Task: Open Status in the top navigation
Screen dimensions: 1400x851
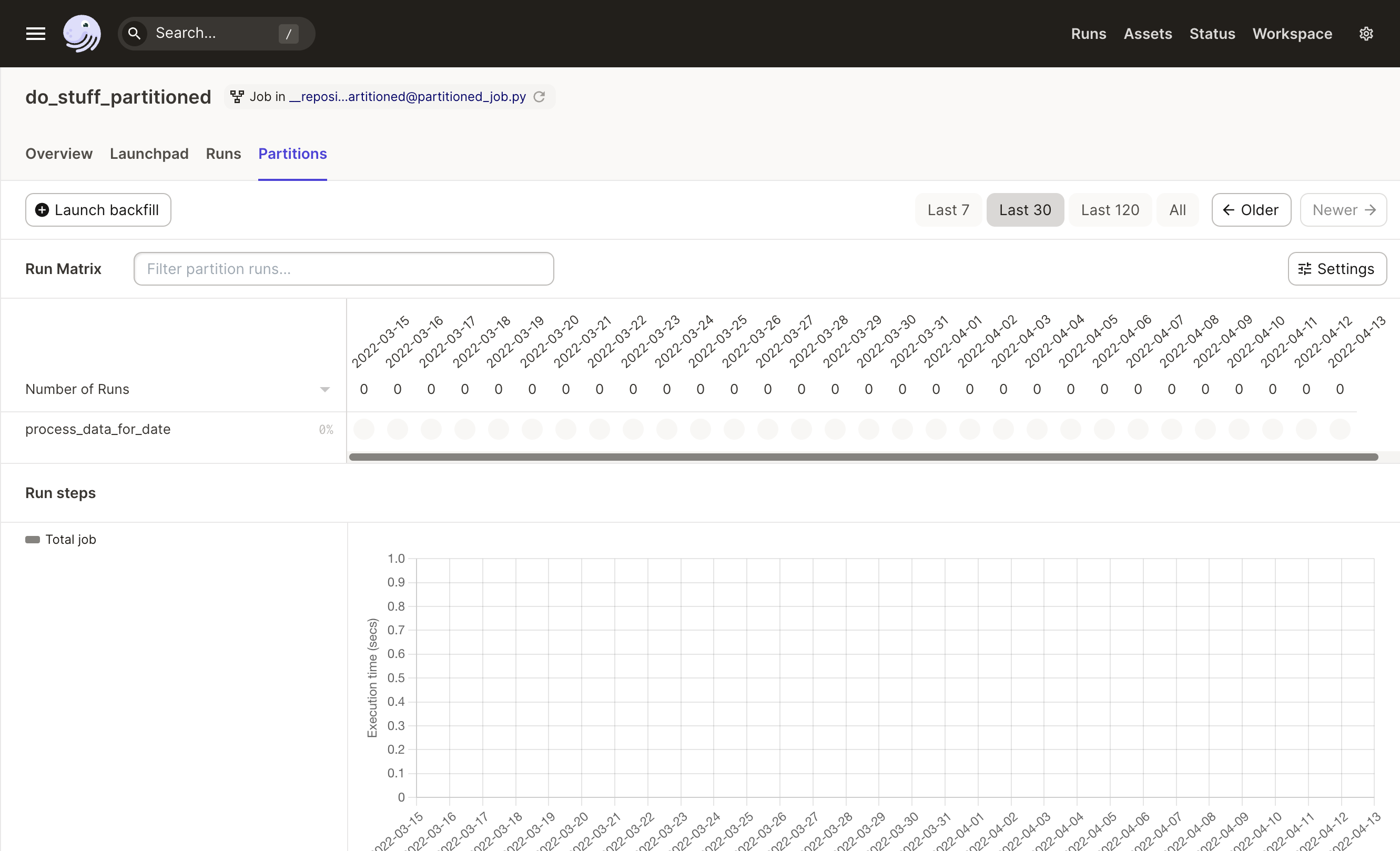Action: tap(1212, 34)
